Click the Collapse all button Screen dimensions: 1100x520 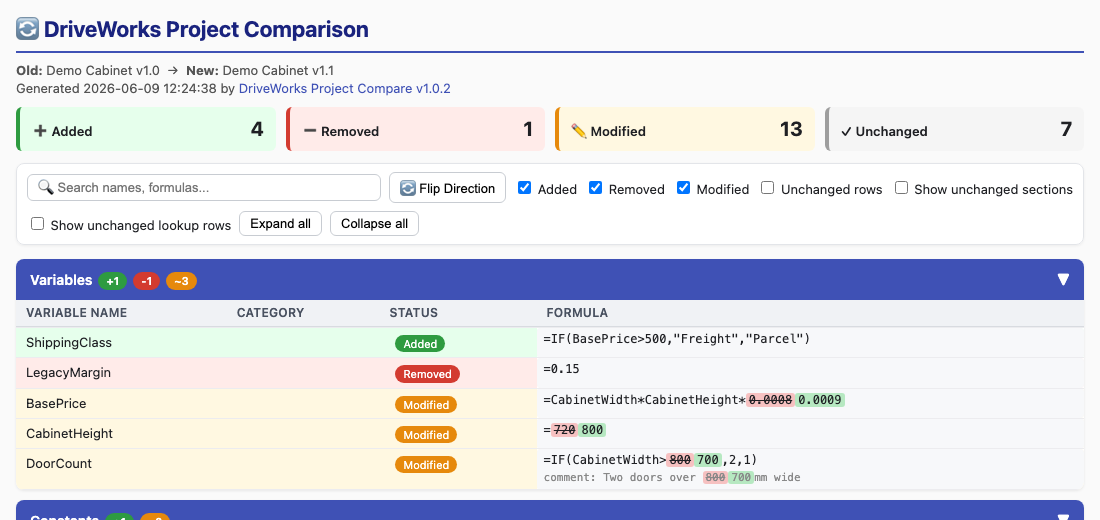(375, 224)
